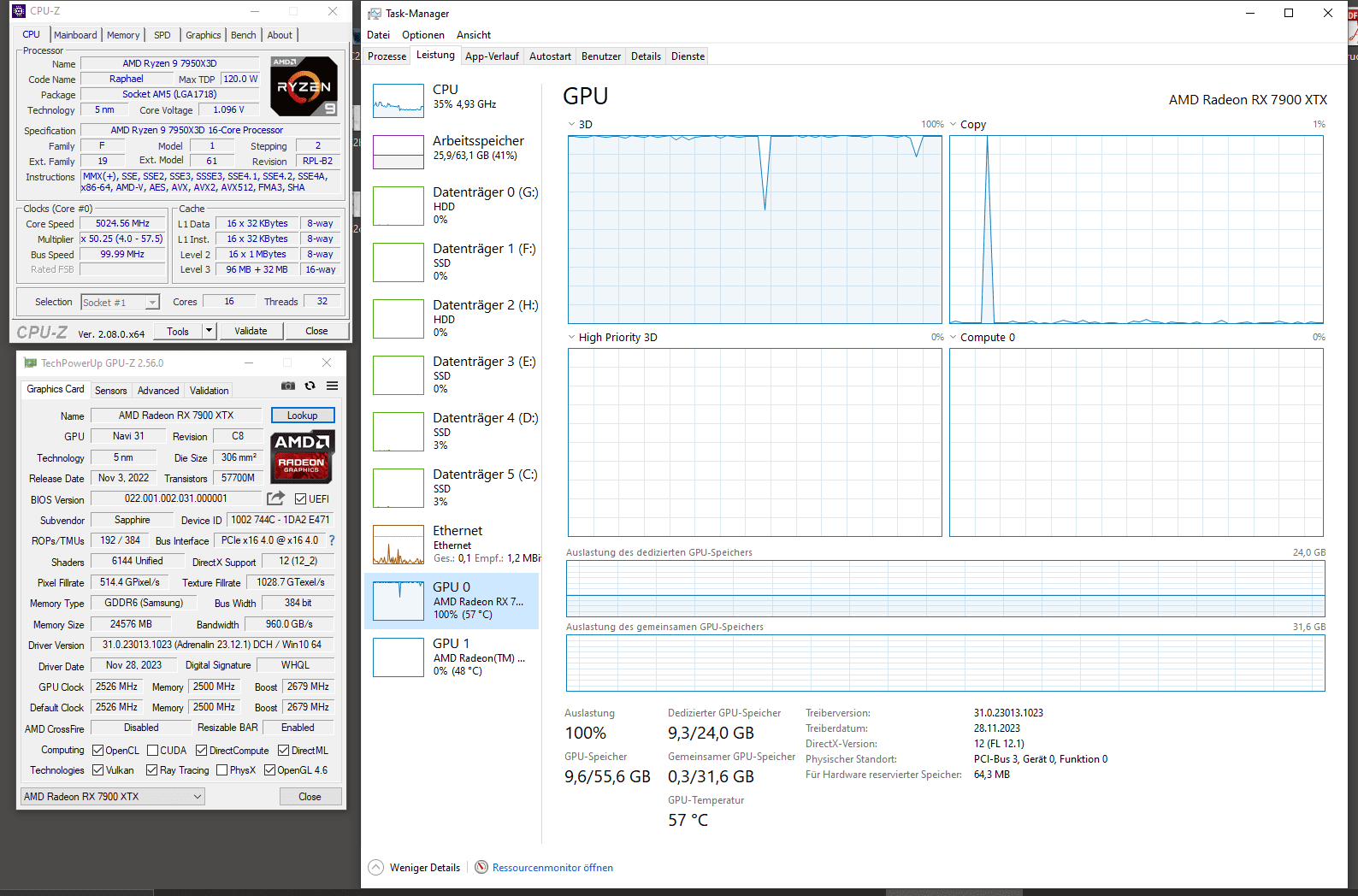Click the Weniger Details link
The image size is (1358, 896).
click(x=425, y=867)
